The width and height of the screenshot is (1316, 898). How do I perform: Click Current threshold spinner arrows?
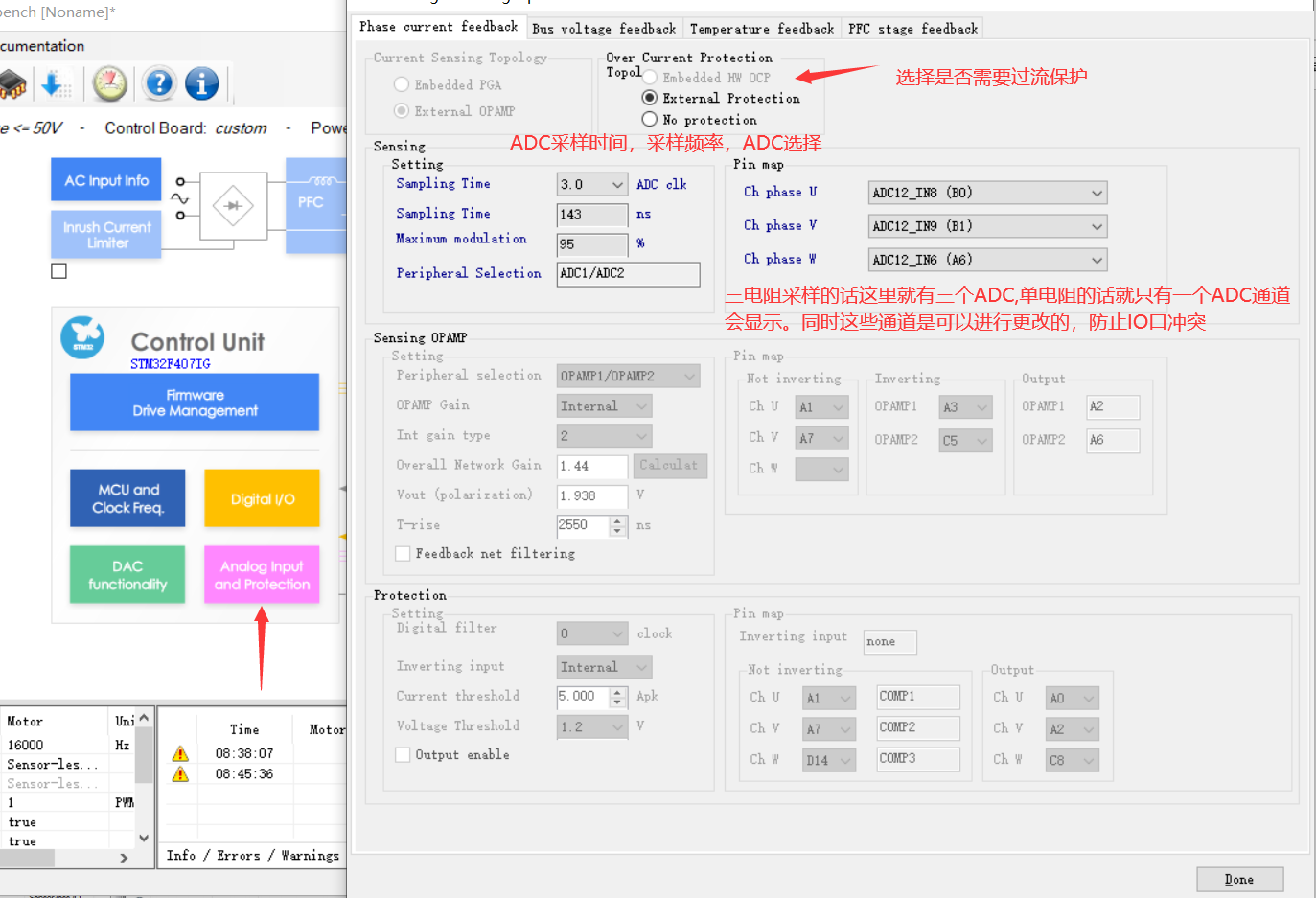pos(617,697)
